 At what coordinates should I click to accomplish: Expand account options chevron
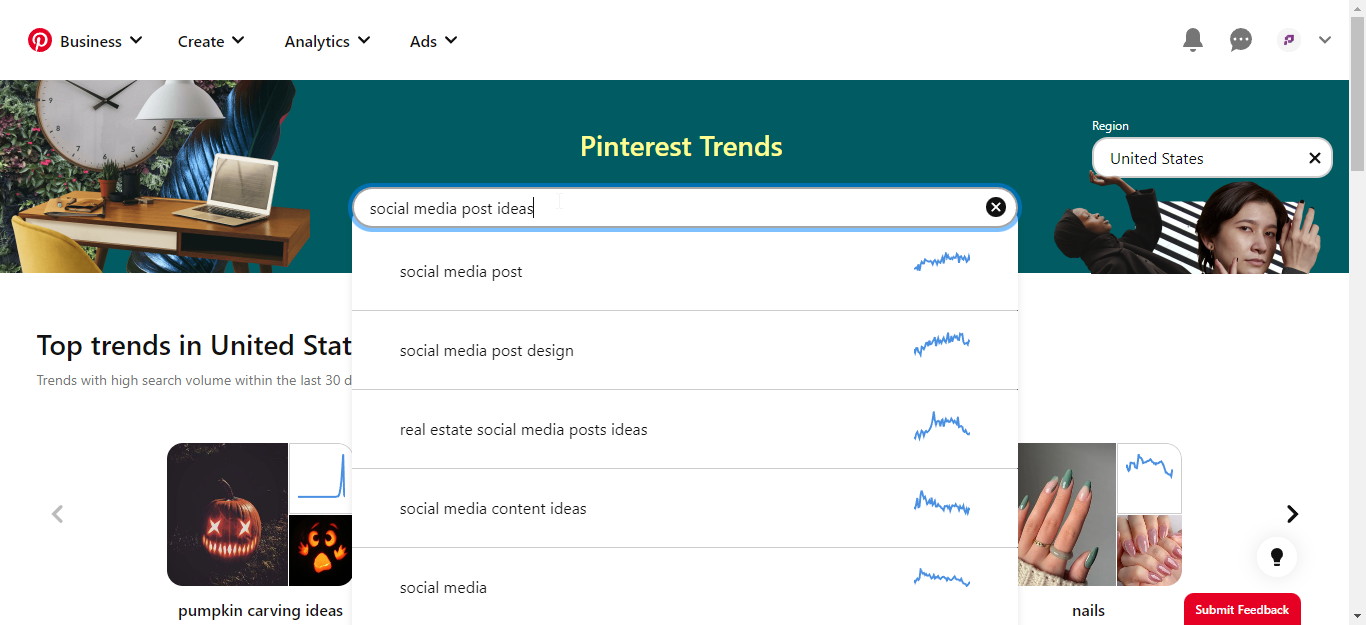pyautogui.click(x=1325, y=41)
